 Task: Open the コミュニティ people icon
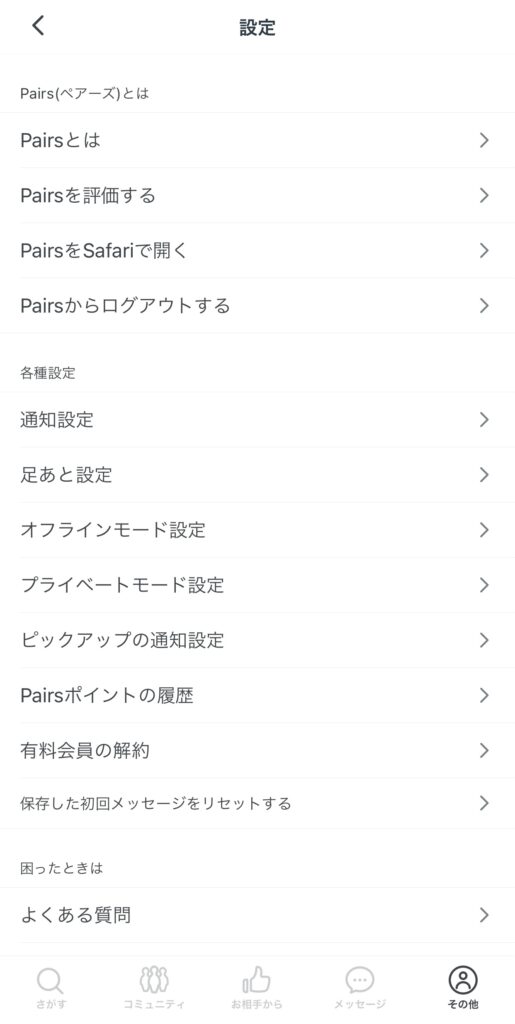tap(154, 980)
